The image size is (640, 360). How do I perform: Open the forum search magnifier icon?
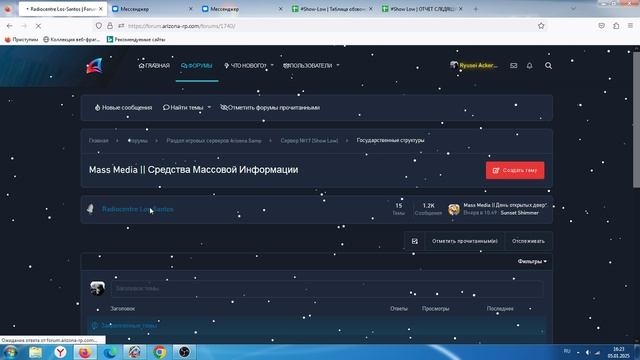coord(548,66)
